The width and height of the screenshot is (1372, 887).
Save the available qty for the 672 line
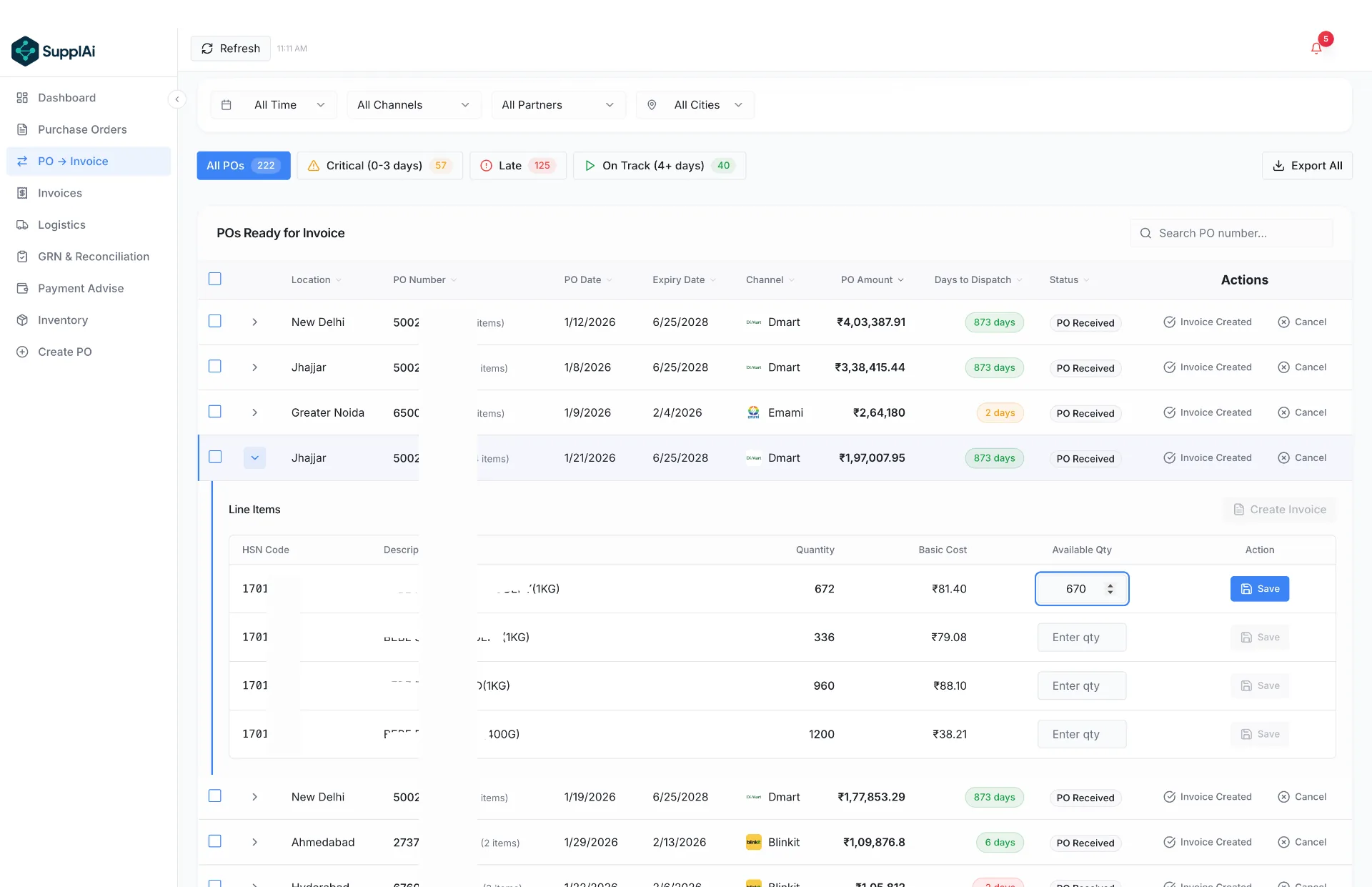[x=1260, y=589]
